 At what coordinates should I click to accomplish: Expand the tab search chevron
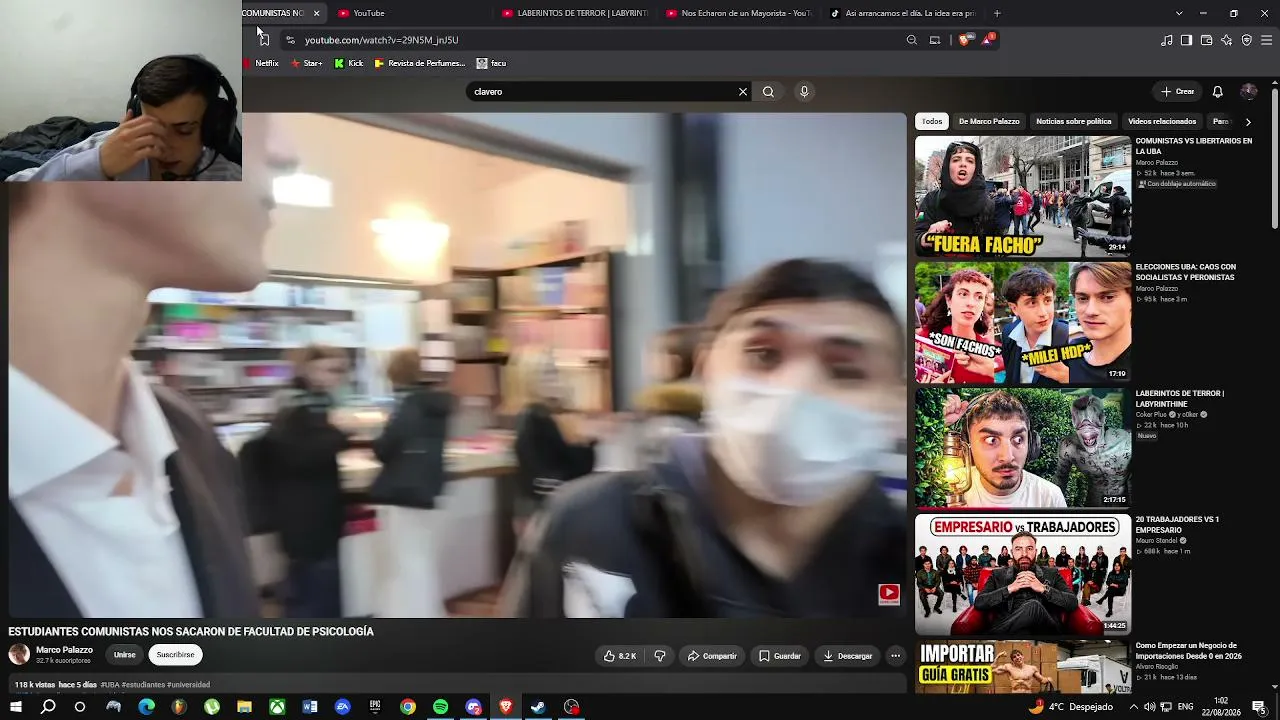1179,13
